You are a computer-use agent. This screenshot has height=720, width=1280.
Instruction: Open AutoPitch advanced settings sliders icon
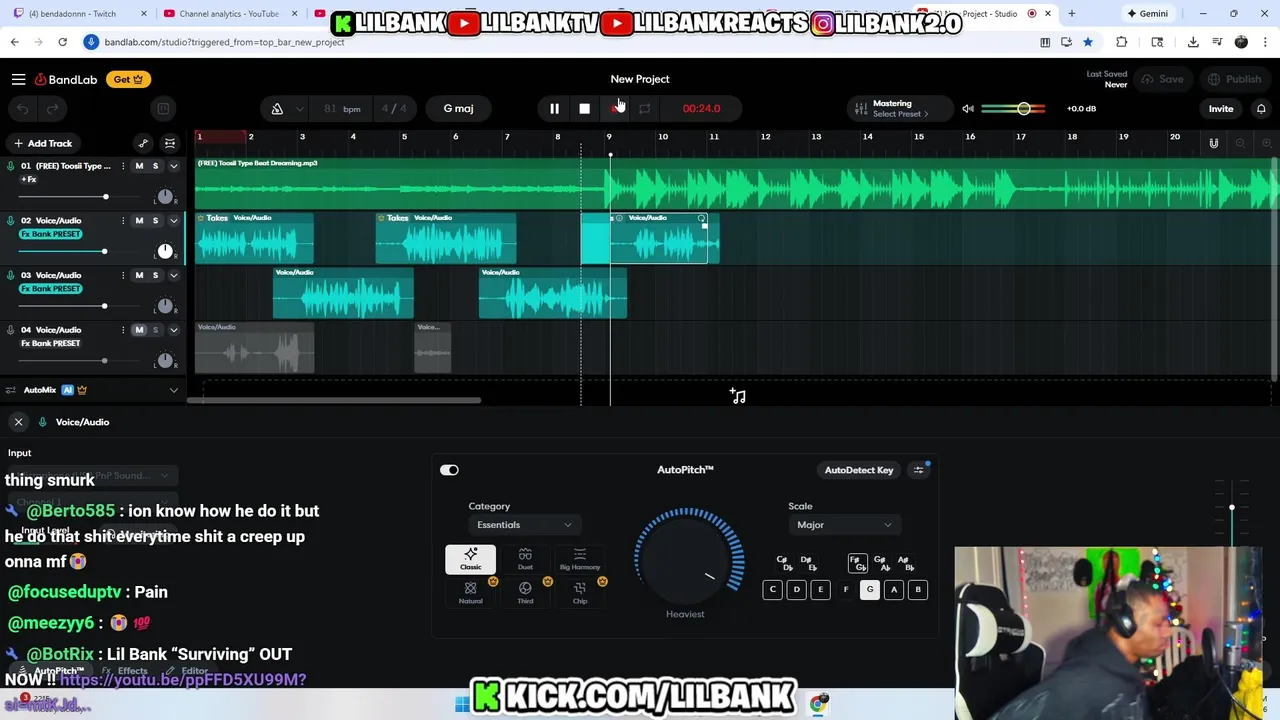[x=918, y=470]
